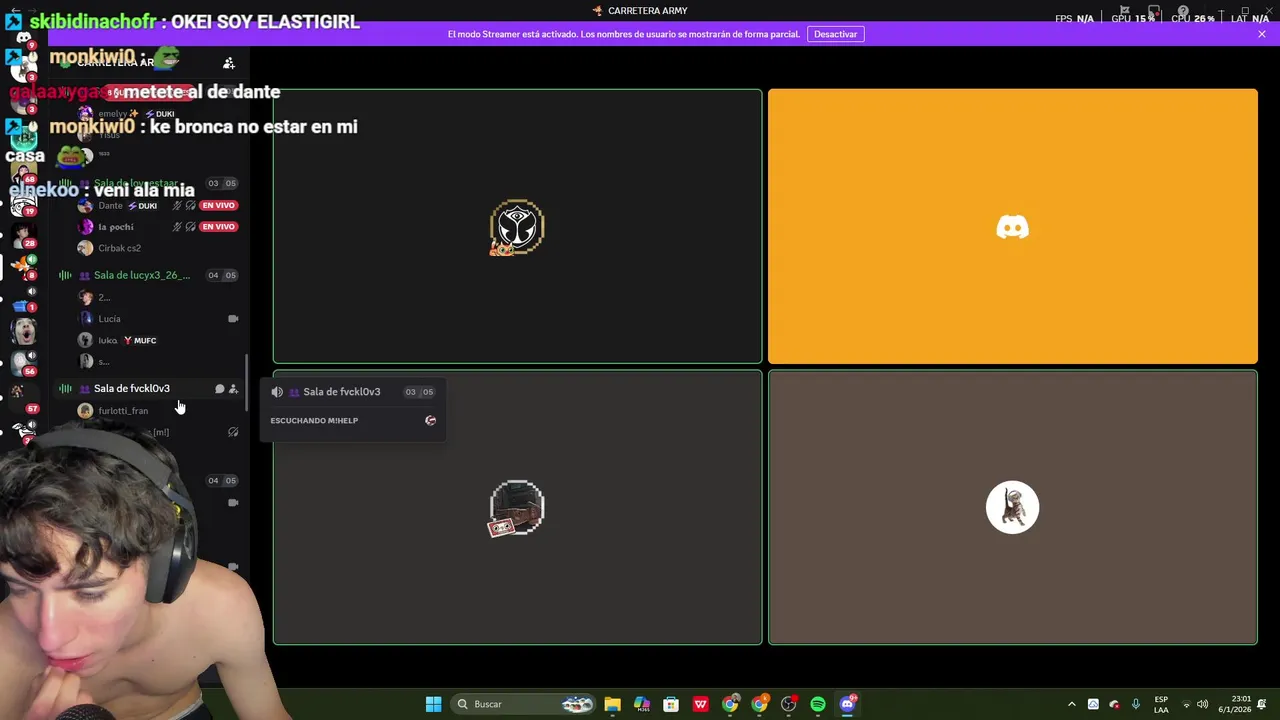Click the EN VIVO badge next to Dante
Image resolution: width=1280 pixels, height=720 pixels.
pos(218,205)
